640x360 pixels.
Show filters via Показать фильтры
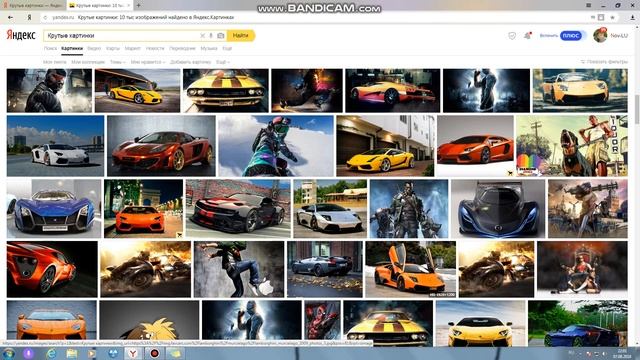click(604, 62)
